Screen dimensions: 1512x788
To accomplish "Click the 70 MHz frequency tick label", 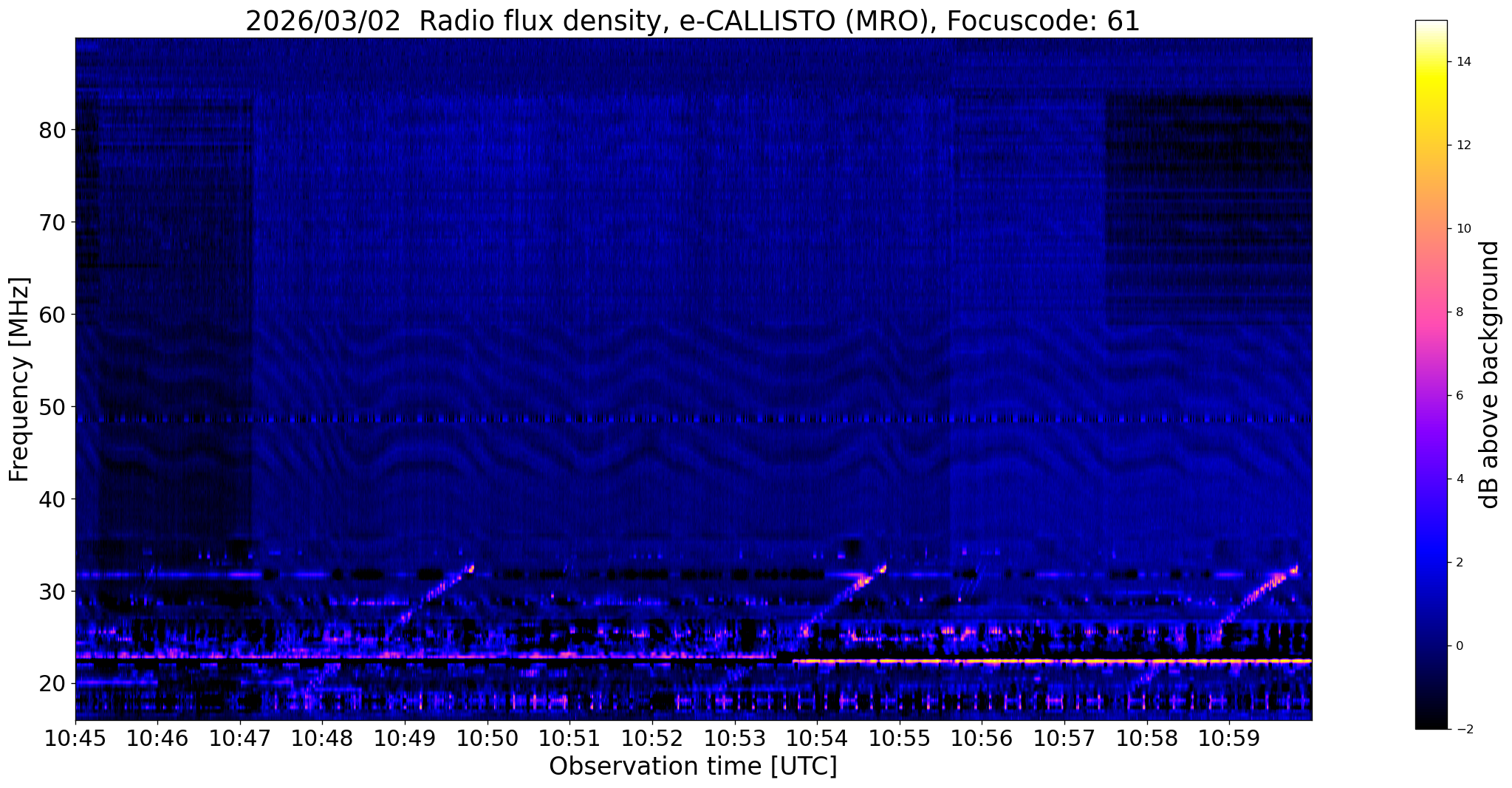I will point(52,222).
